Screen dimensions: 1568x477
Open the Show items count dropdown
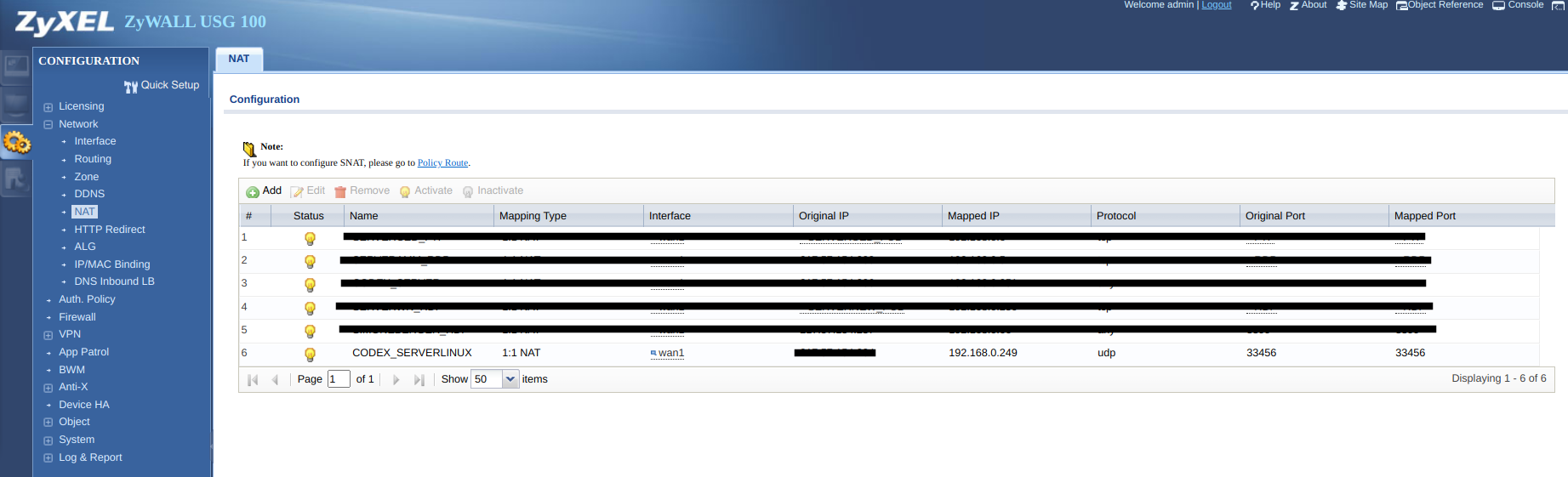[x=510, y=379]
